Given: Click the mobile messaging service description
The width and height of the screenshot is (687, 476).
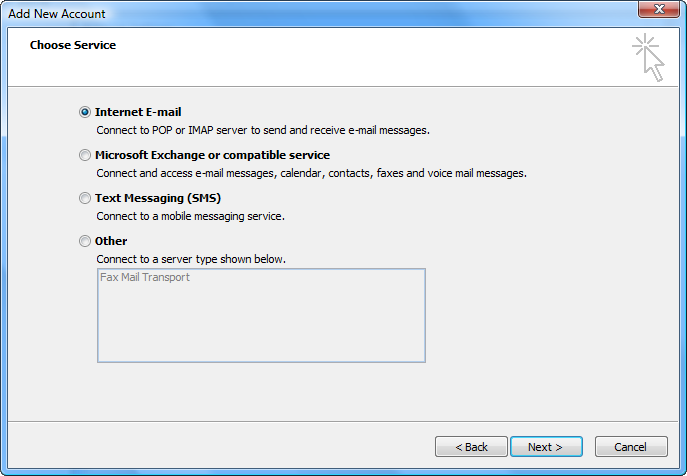Looking at the screenshot, I should point(190,216).
